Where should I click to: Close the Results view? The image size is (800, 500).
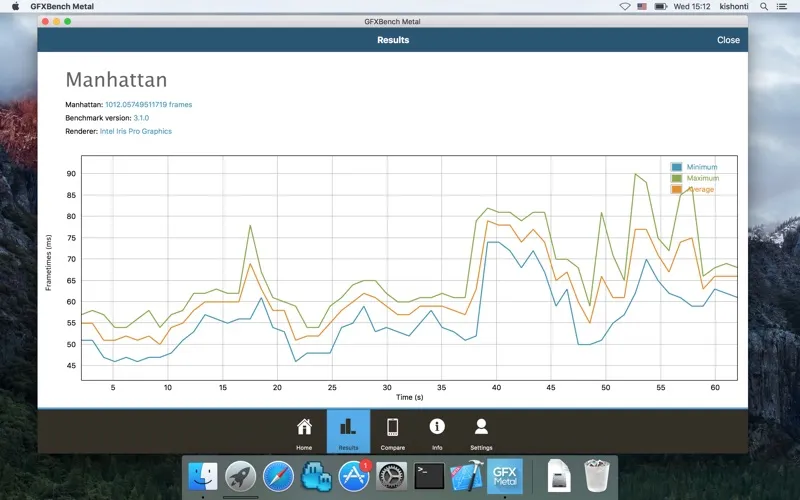pos(728,40)
